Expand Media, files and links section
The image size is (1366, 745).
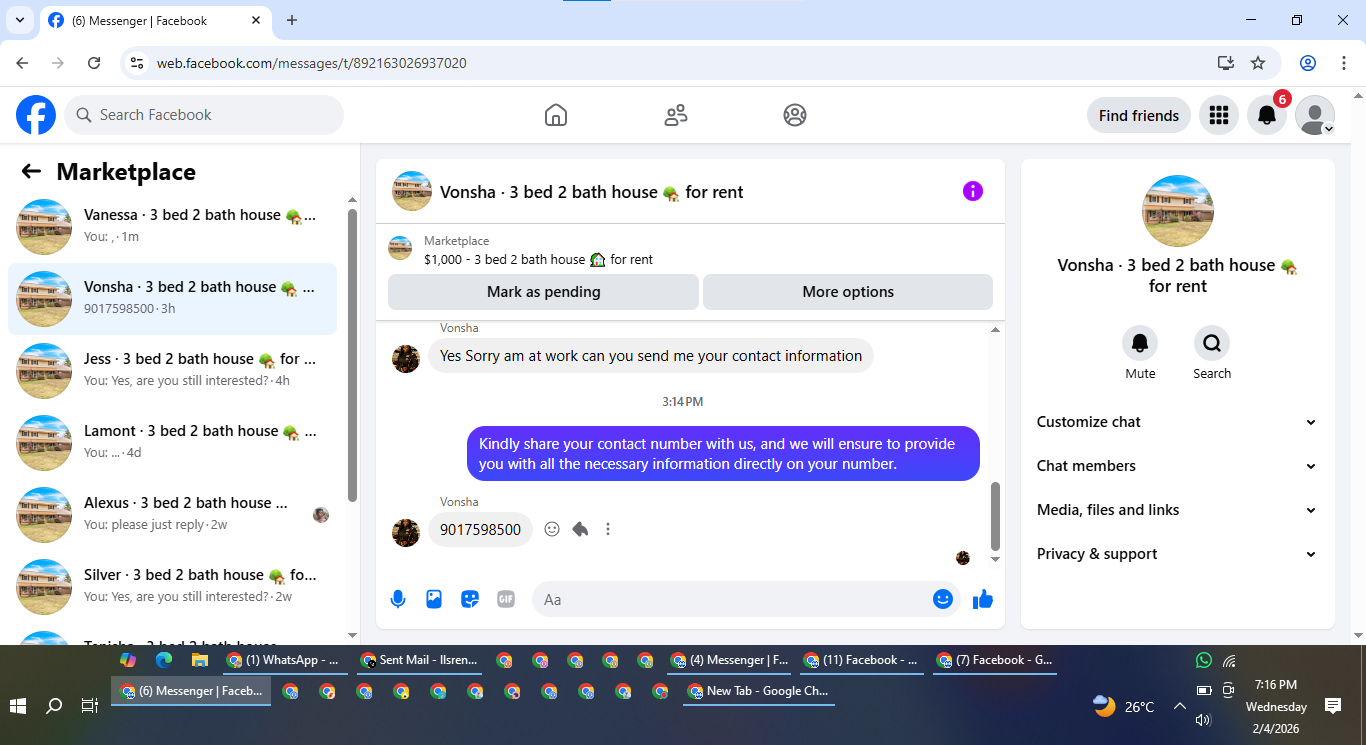1177,510
